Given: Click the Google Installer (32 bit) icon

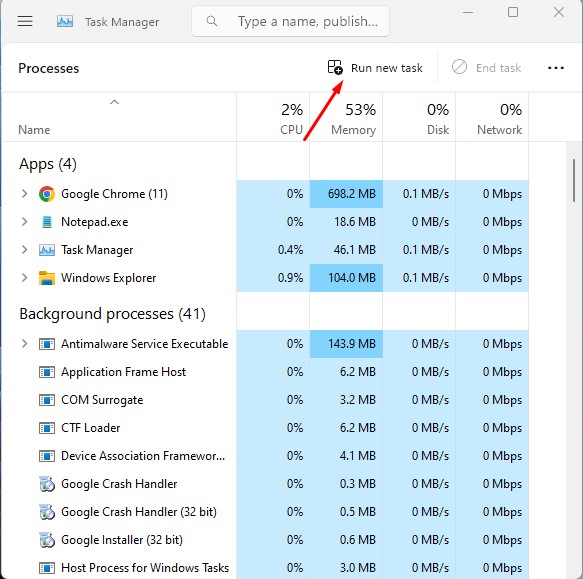Looking at the screenshot, I should (x=47, y=540).
